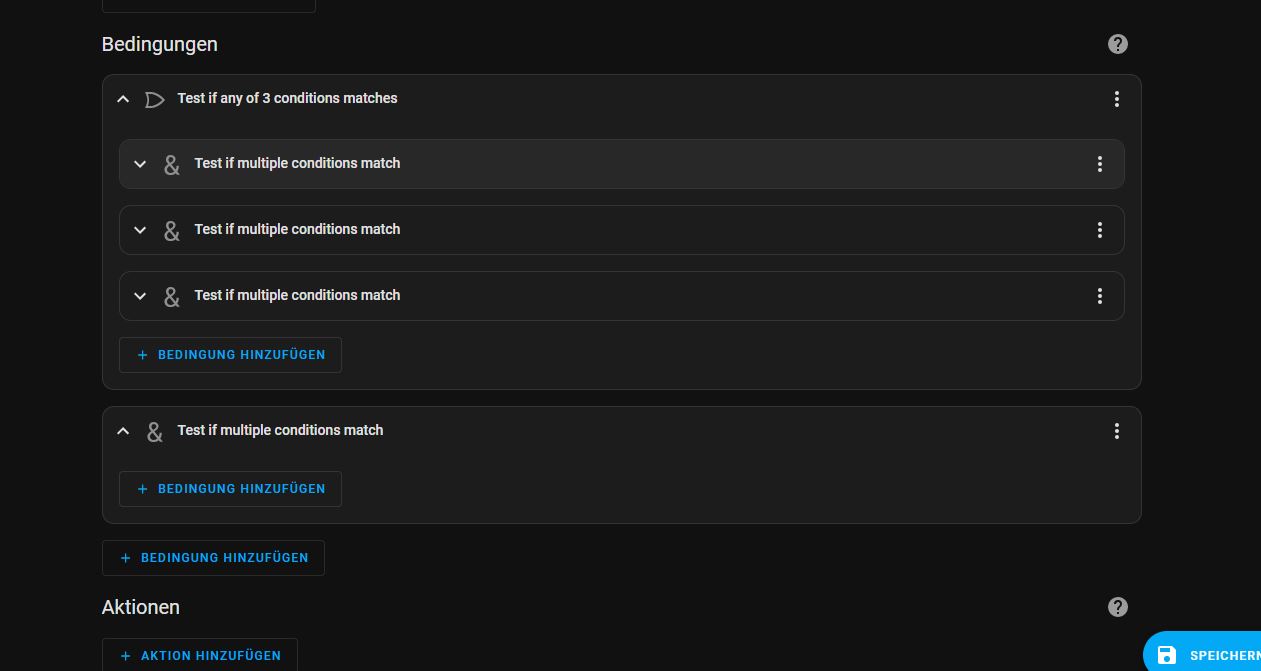
Task: Open three-dot menu of second nested condition
Action: (1100, 230)
